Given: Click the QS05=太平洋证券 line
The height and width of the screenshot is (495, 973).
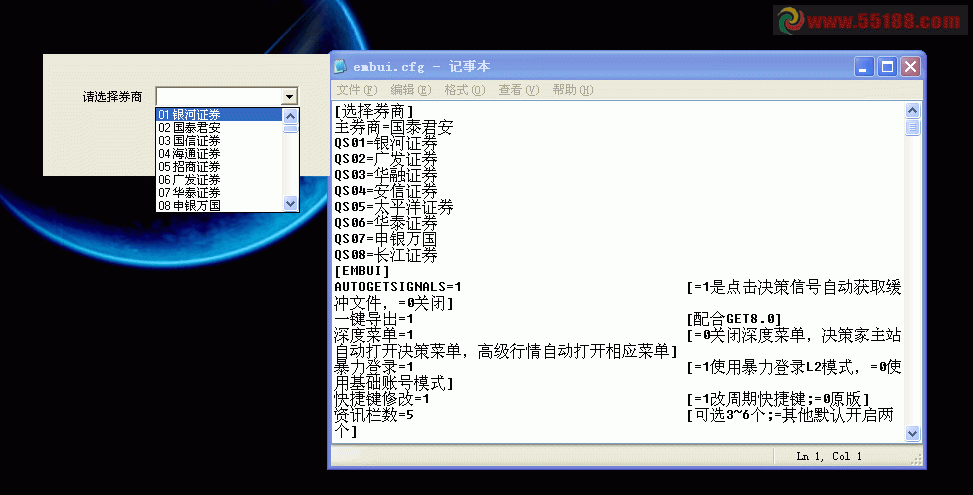Looking at the screenshot, I should coord(394,207).
